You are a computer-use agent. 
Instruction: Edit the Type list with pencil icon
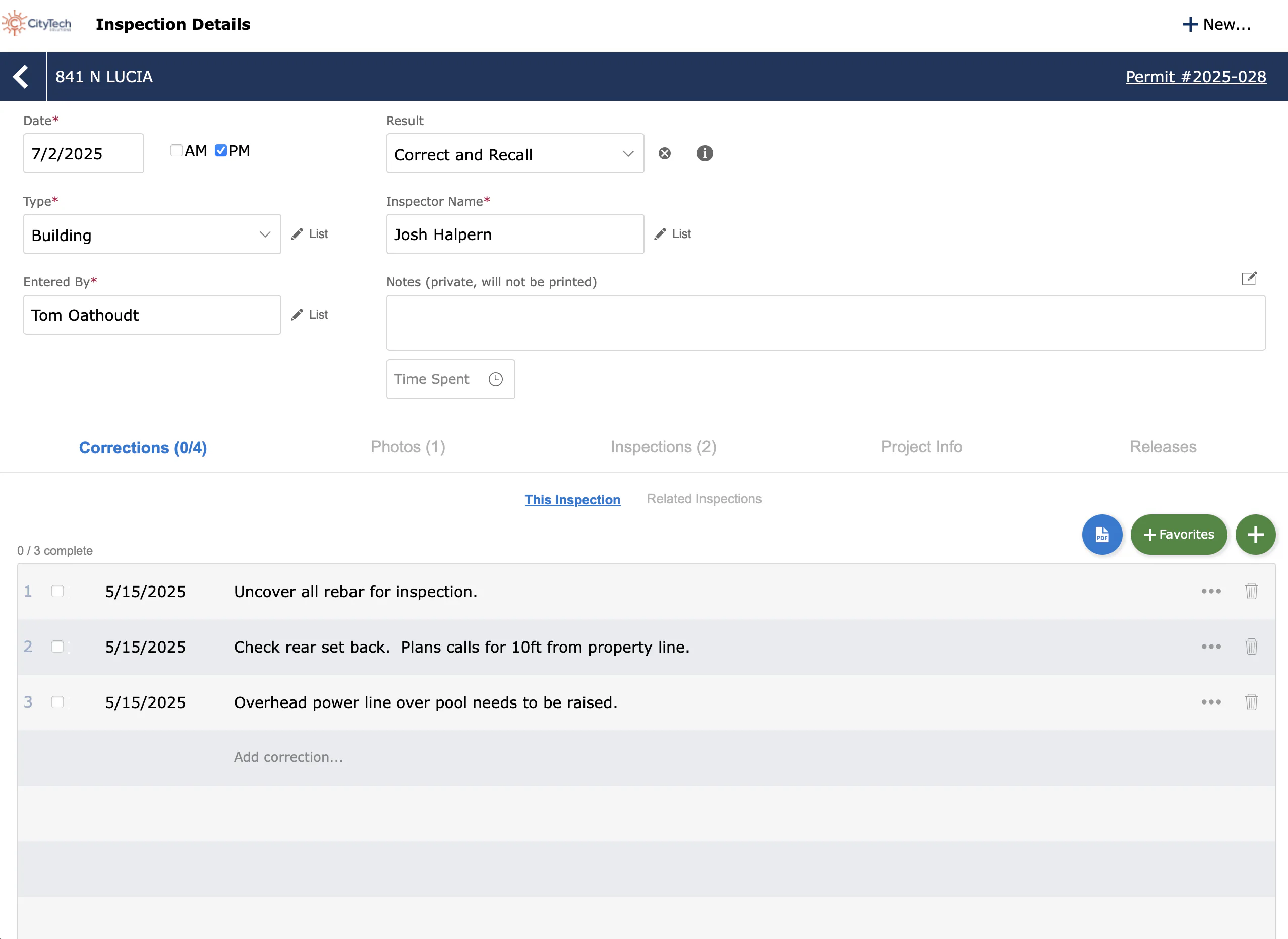coord(310,234)
